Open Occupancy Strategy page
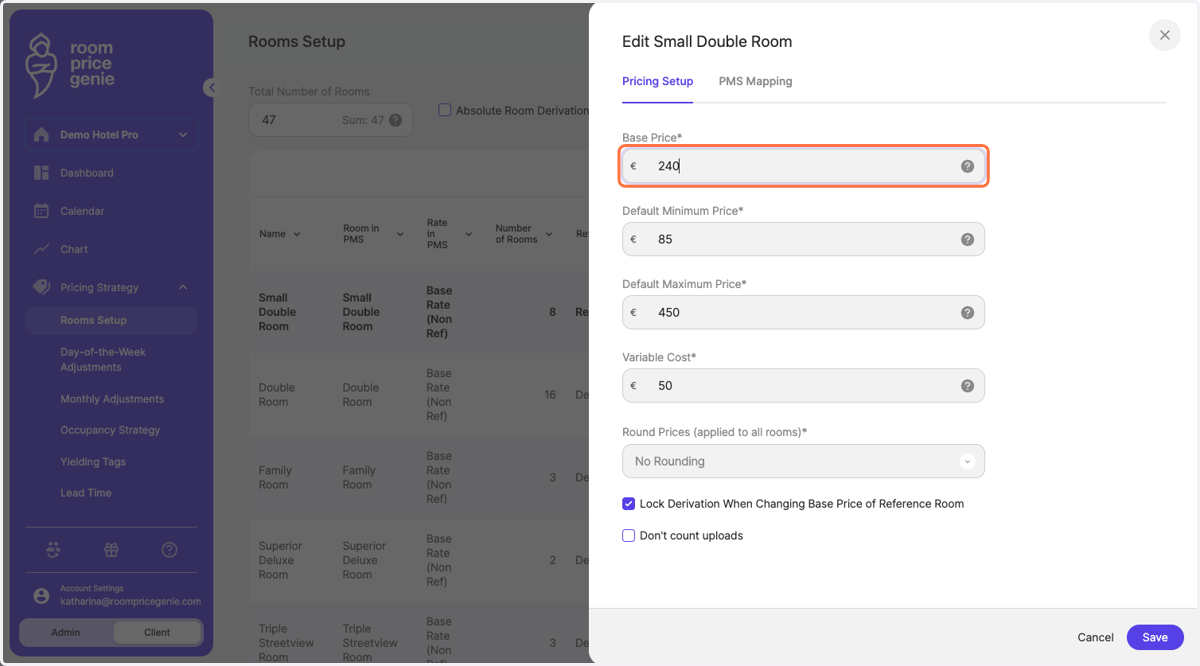Screen dimensions: 1200x666 point(110,430)
